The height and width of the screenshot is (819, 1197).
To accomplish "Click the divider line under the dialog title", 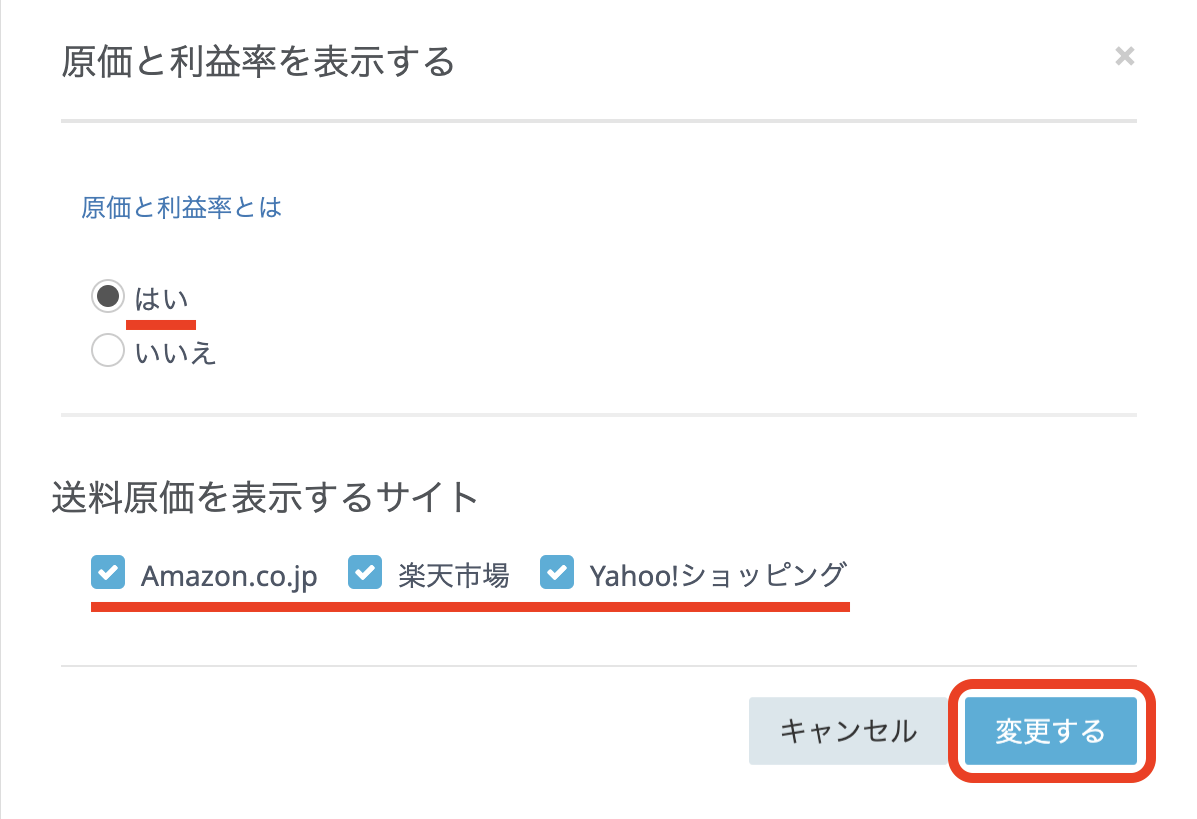I will tap(598, 121).
